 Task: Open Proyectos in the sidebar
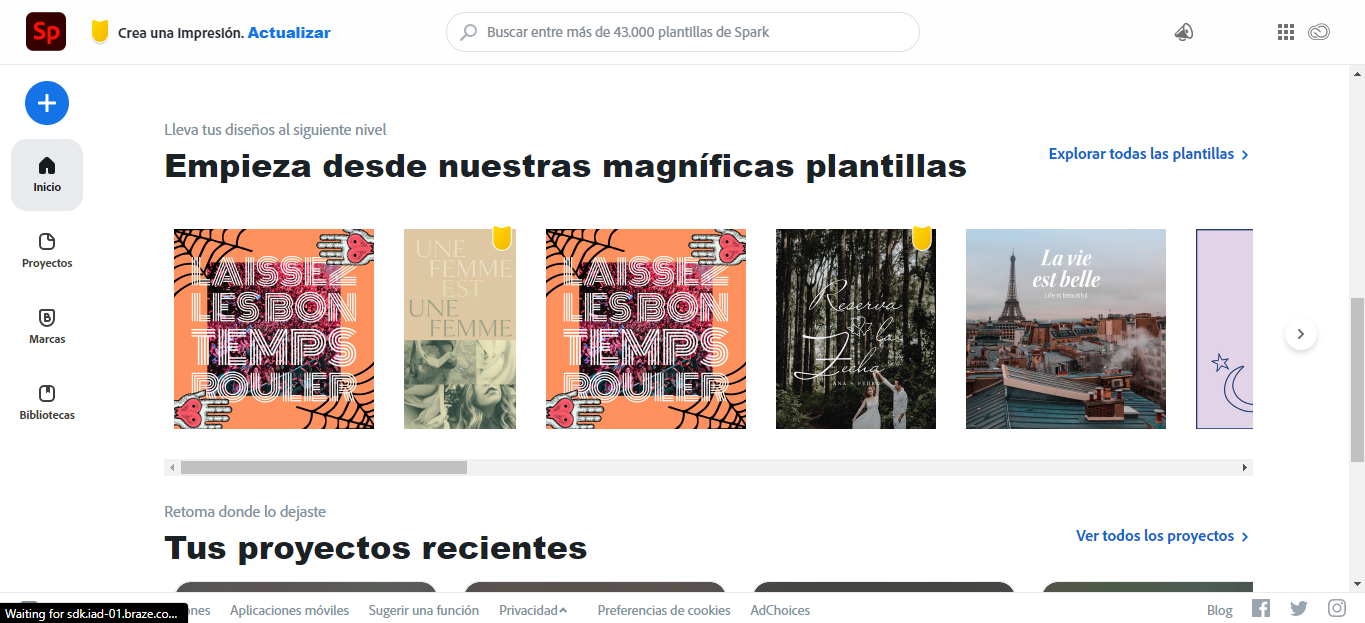pyautogui.click(x=47, y=251)
